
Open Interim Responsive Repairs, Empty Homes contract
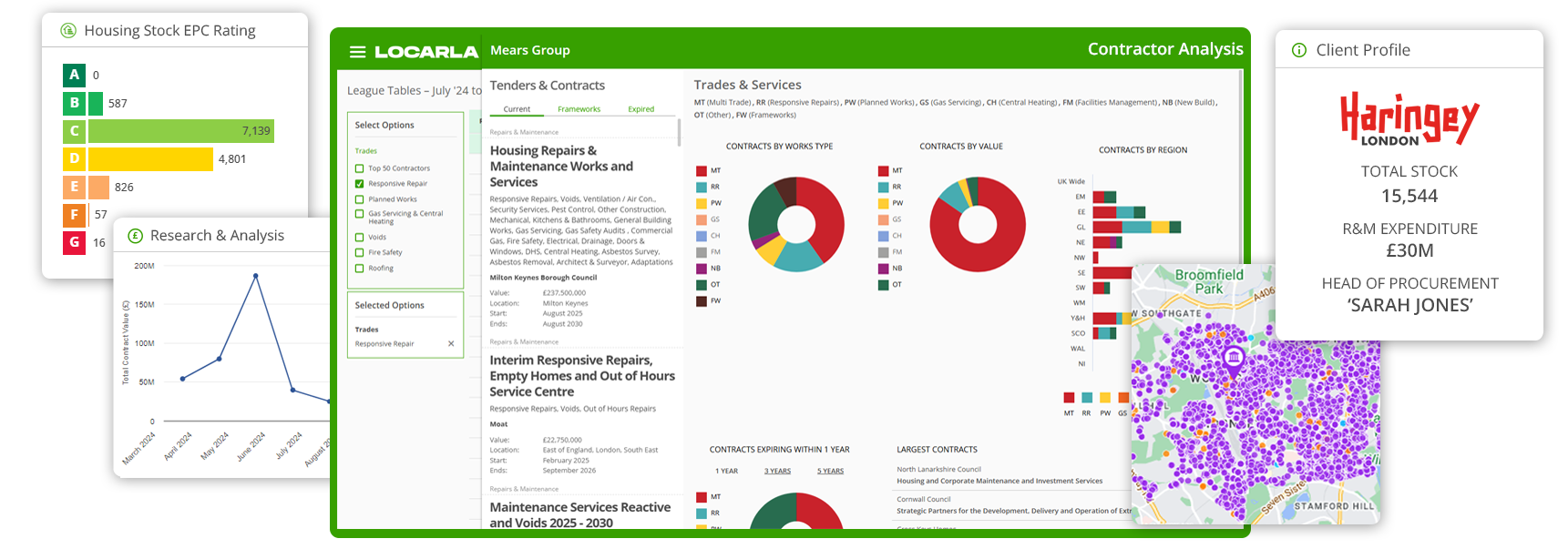[582, 376]
